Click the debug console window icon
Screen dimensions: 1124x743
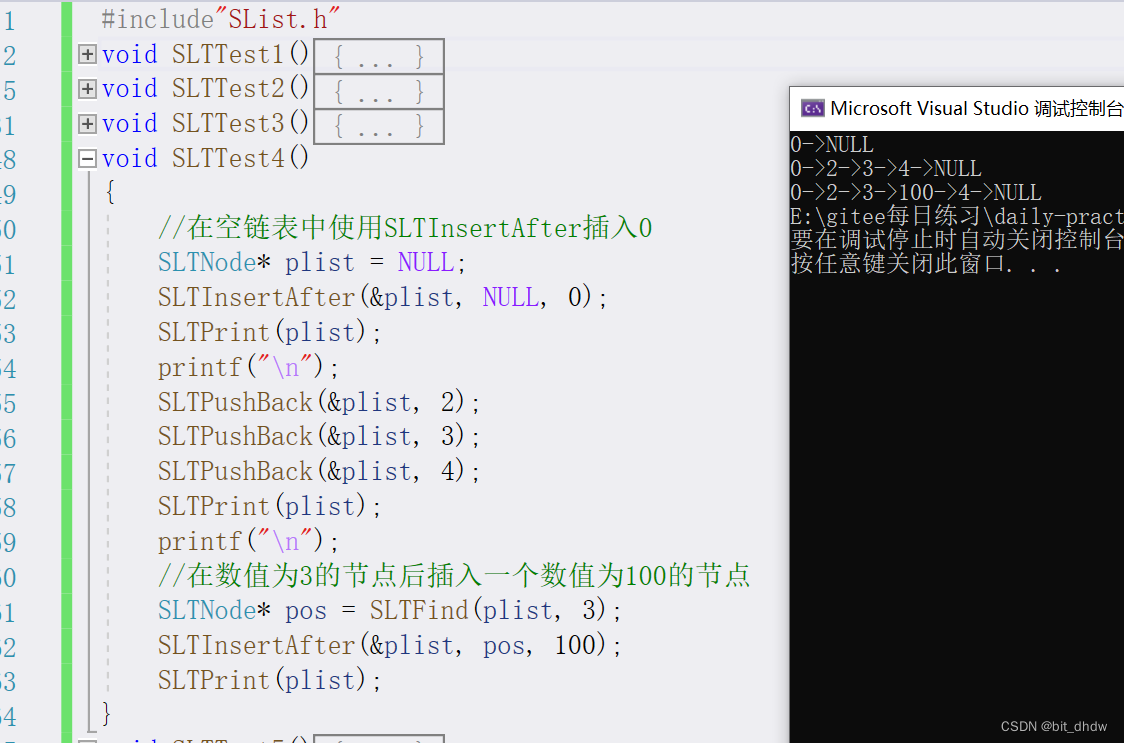pyautogui.click(x=812, y=108)
